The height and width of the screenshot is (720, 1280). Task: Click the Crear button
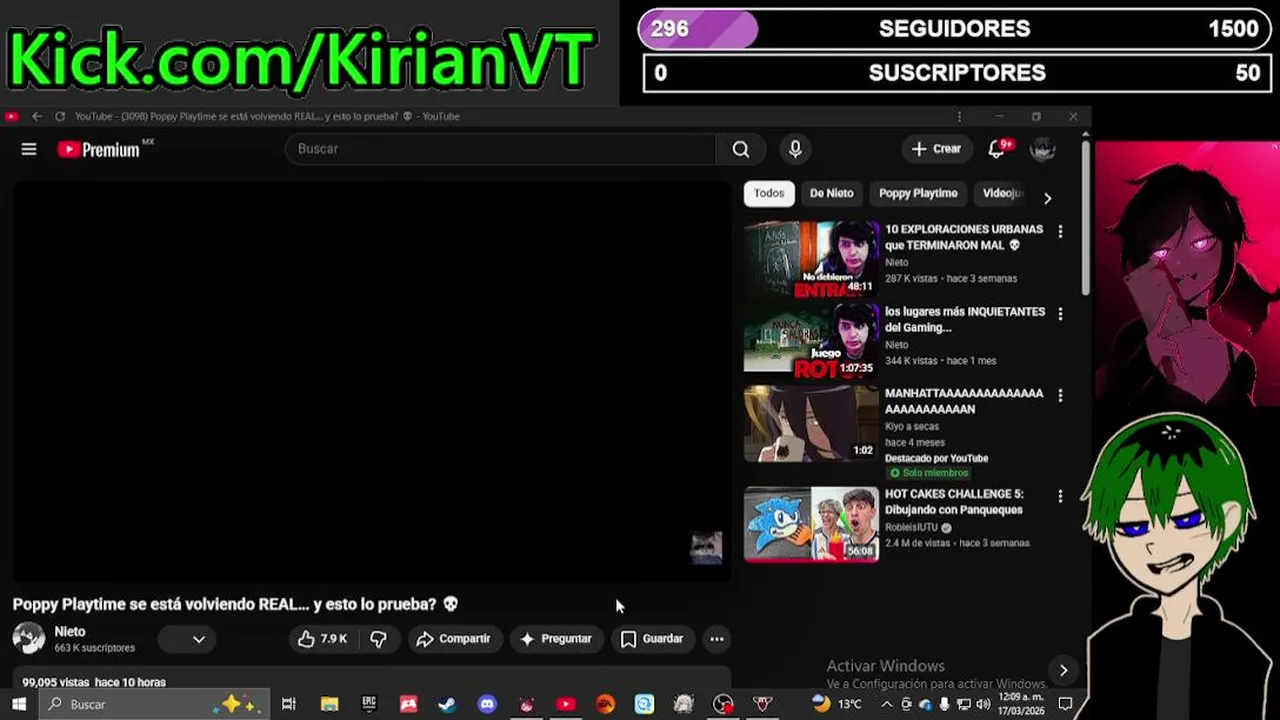coord(936,149)
